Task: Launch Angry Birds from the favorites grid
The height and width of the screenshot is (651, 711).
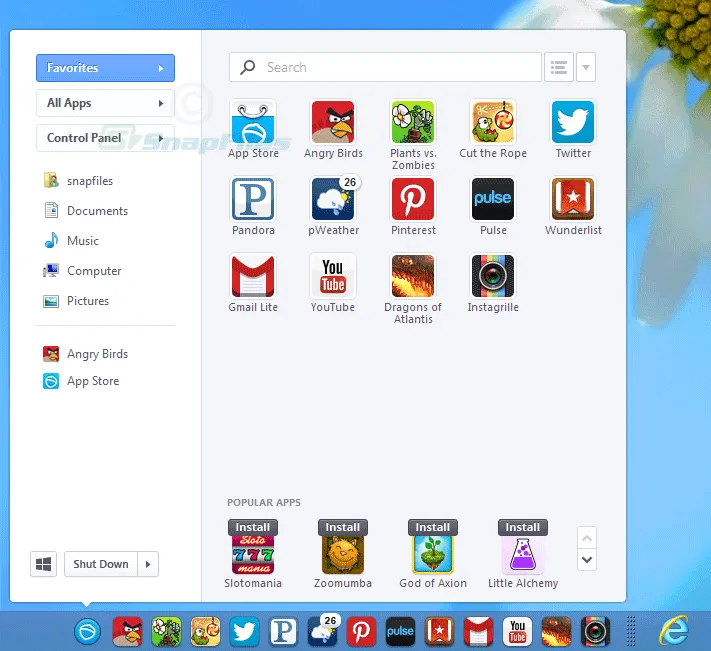Action: pos(333,122)
